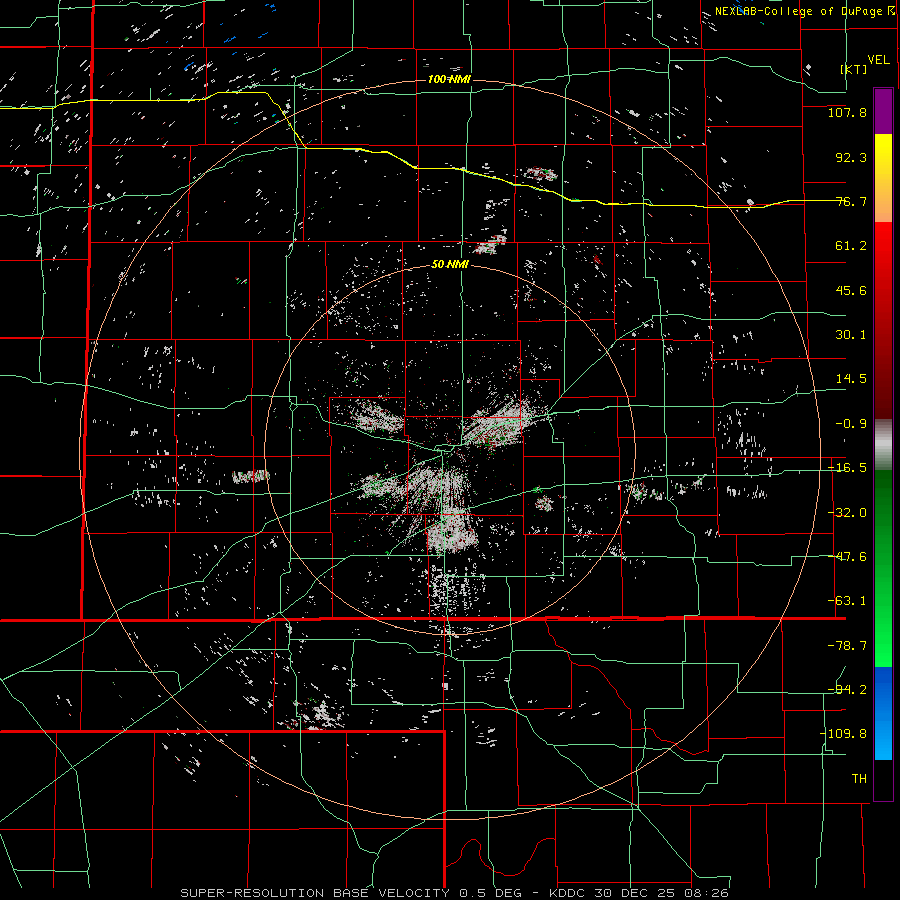Select the -78.7 velocity scale value
The width and height of the screenshot is (900, 900).
tap(847, 646)
